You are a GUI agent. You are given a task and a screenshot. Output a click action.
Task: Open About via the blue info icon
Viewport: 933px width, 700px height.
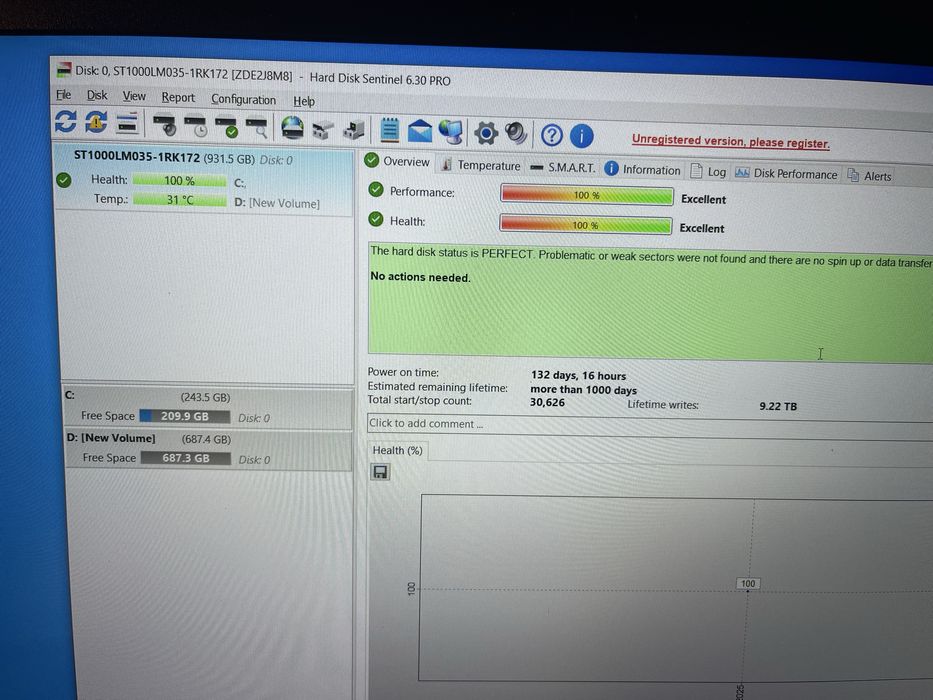[581, 136]
